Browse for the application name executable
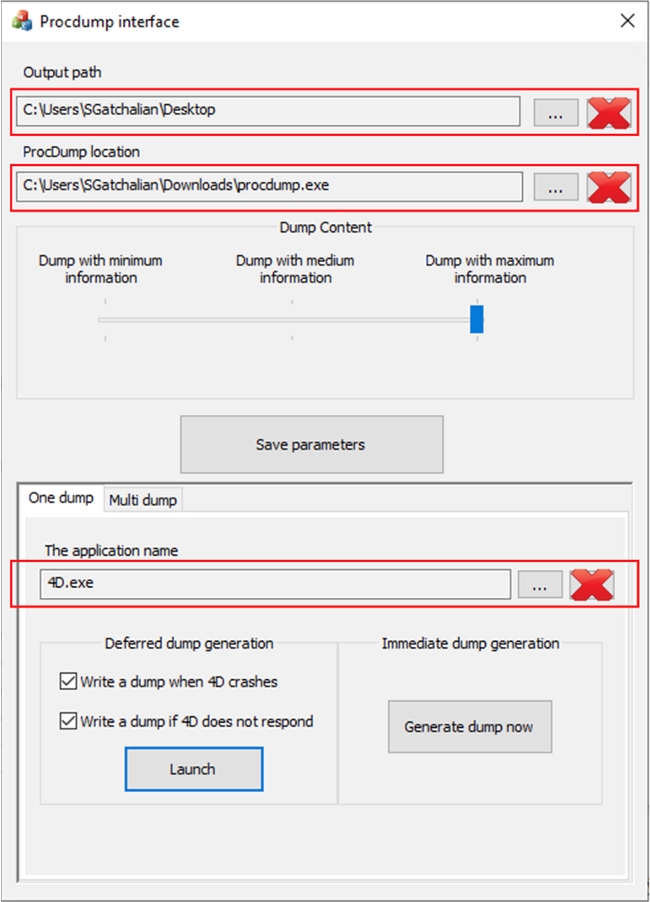Screen dimensions: 650x902 tap(539, 585)
